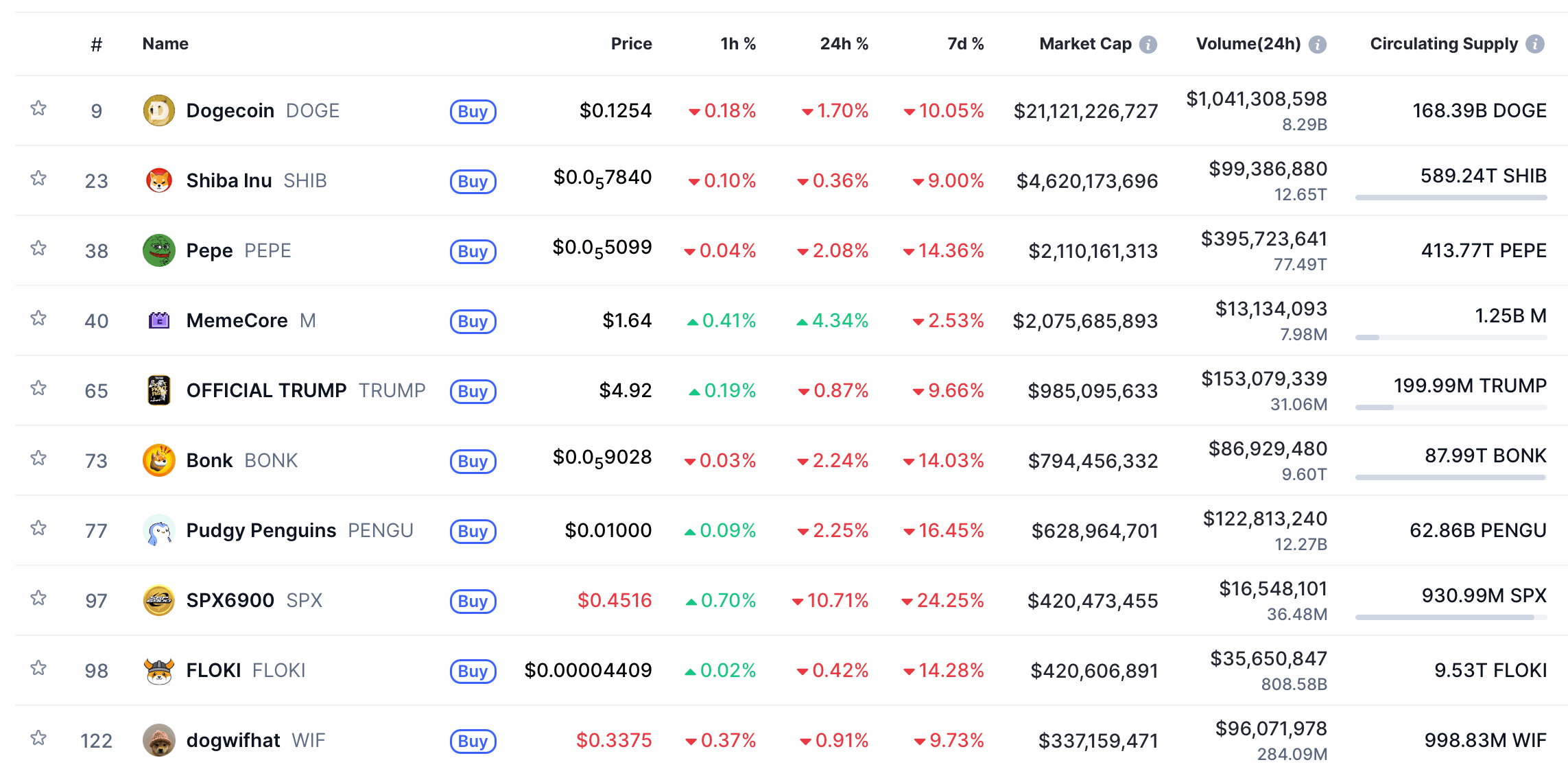Open the FLOKI coin page link
This screenshot has height=771, width=1568.
tap(213, 670)
